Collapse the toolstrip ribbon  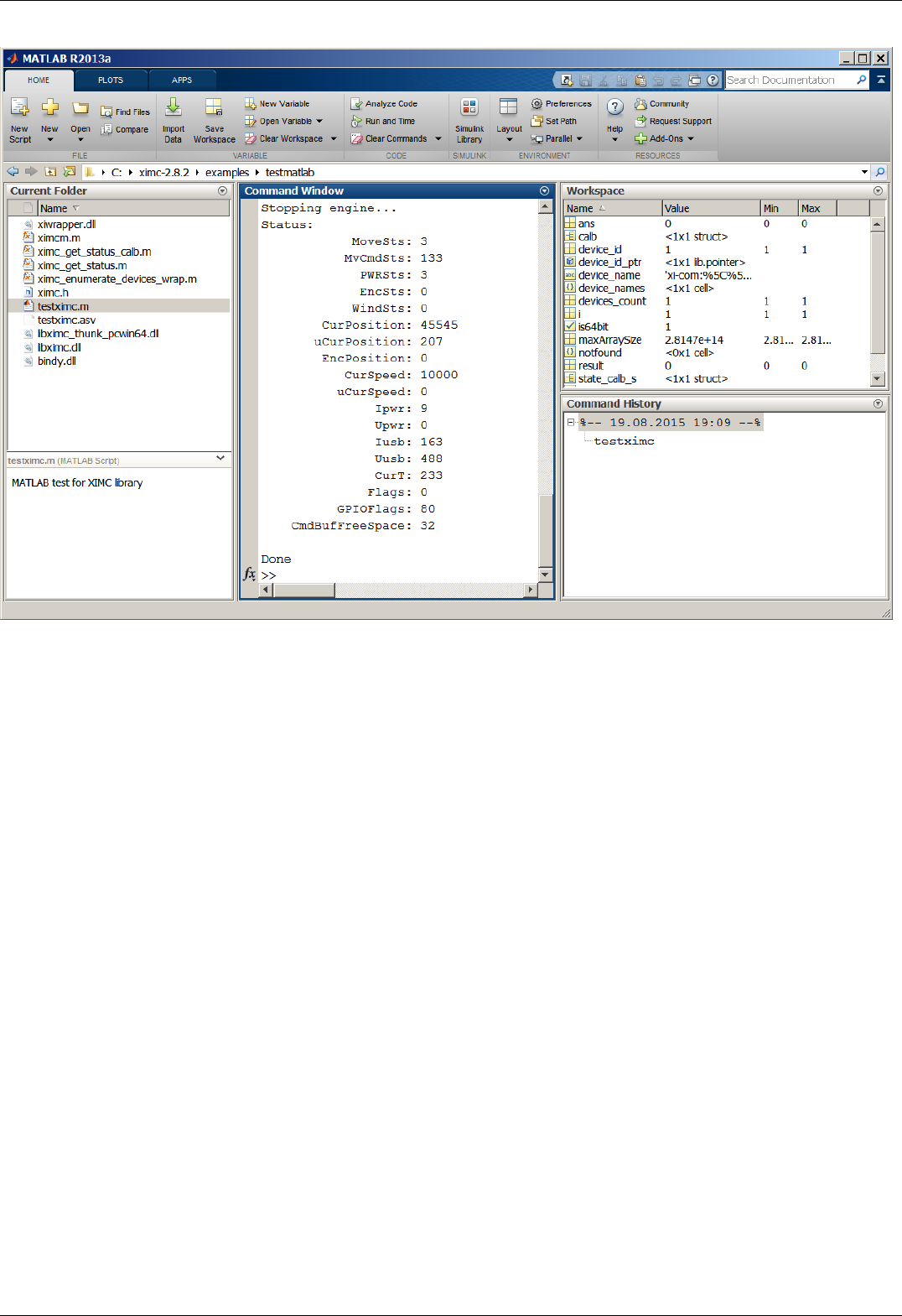click(881, 80)
